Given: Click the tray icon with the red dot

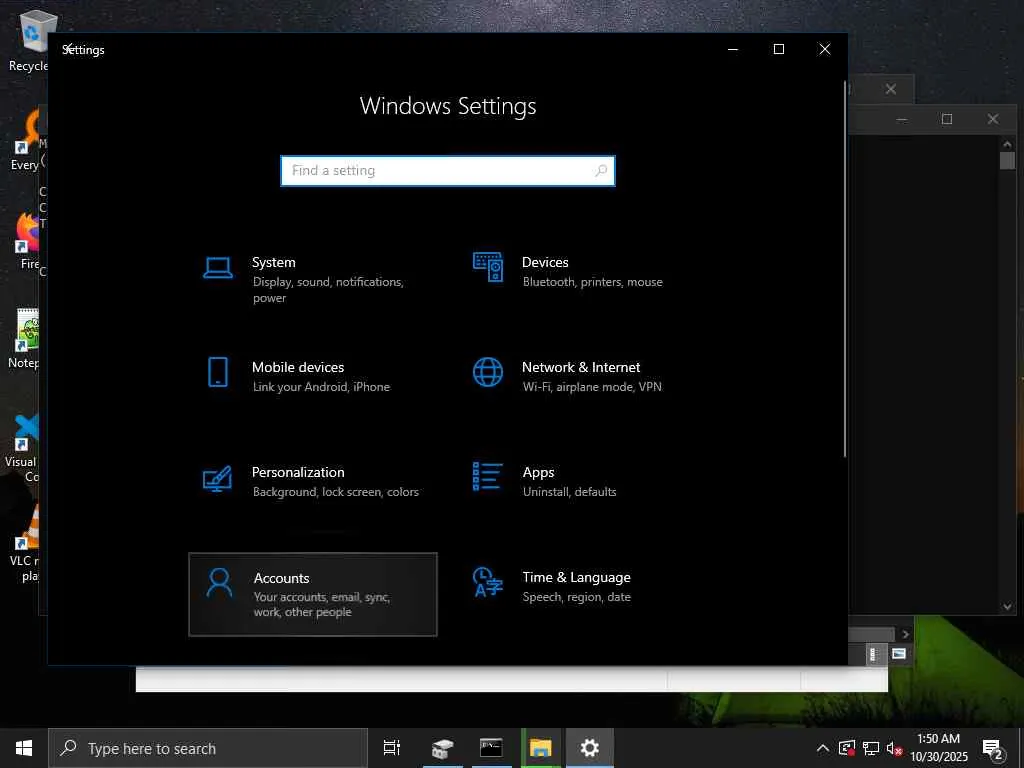Looking at the screenshot, I should click(847, 748).
